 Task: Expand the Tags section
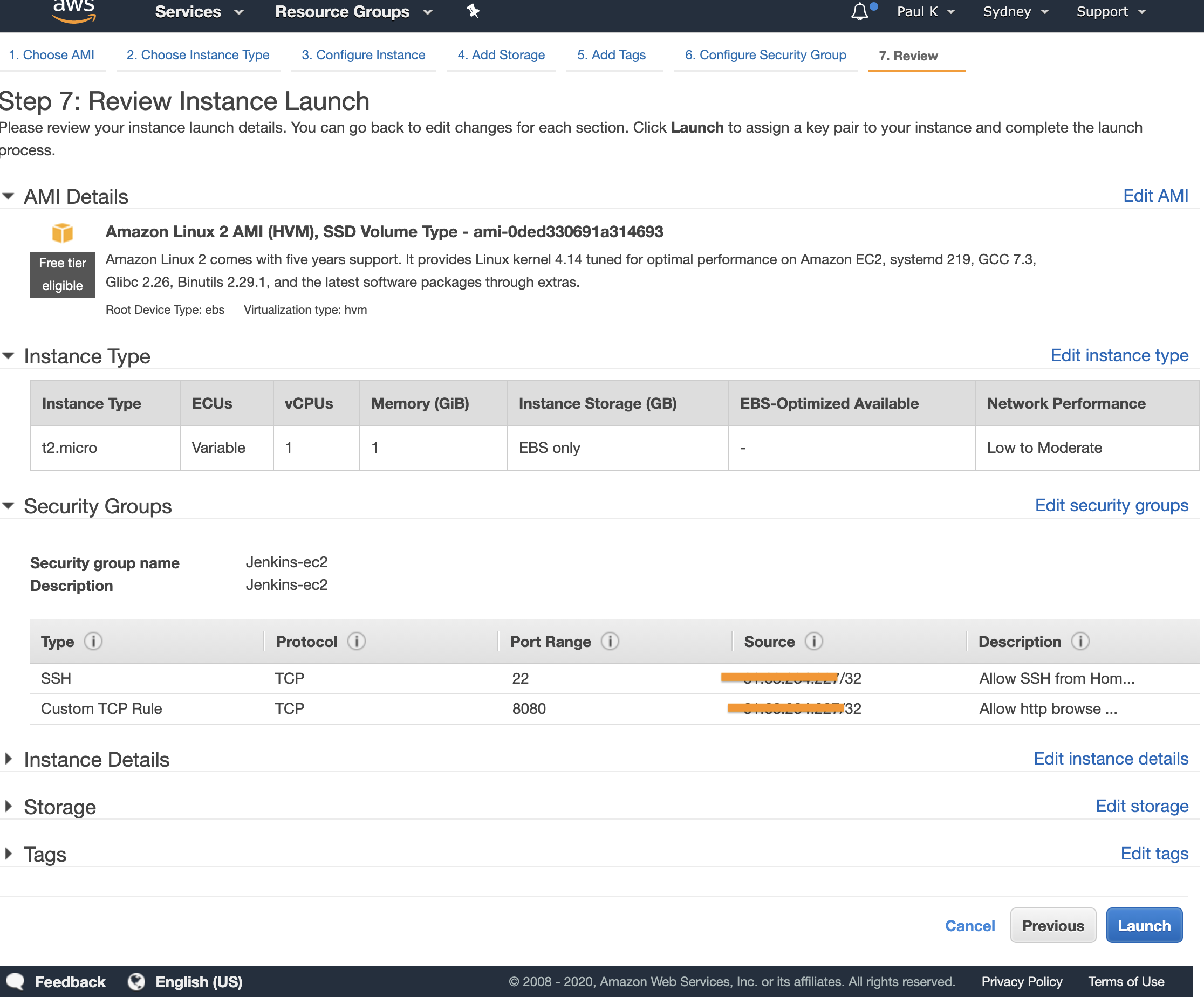tap(9, 854)
